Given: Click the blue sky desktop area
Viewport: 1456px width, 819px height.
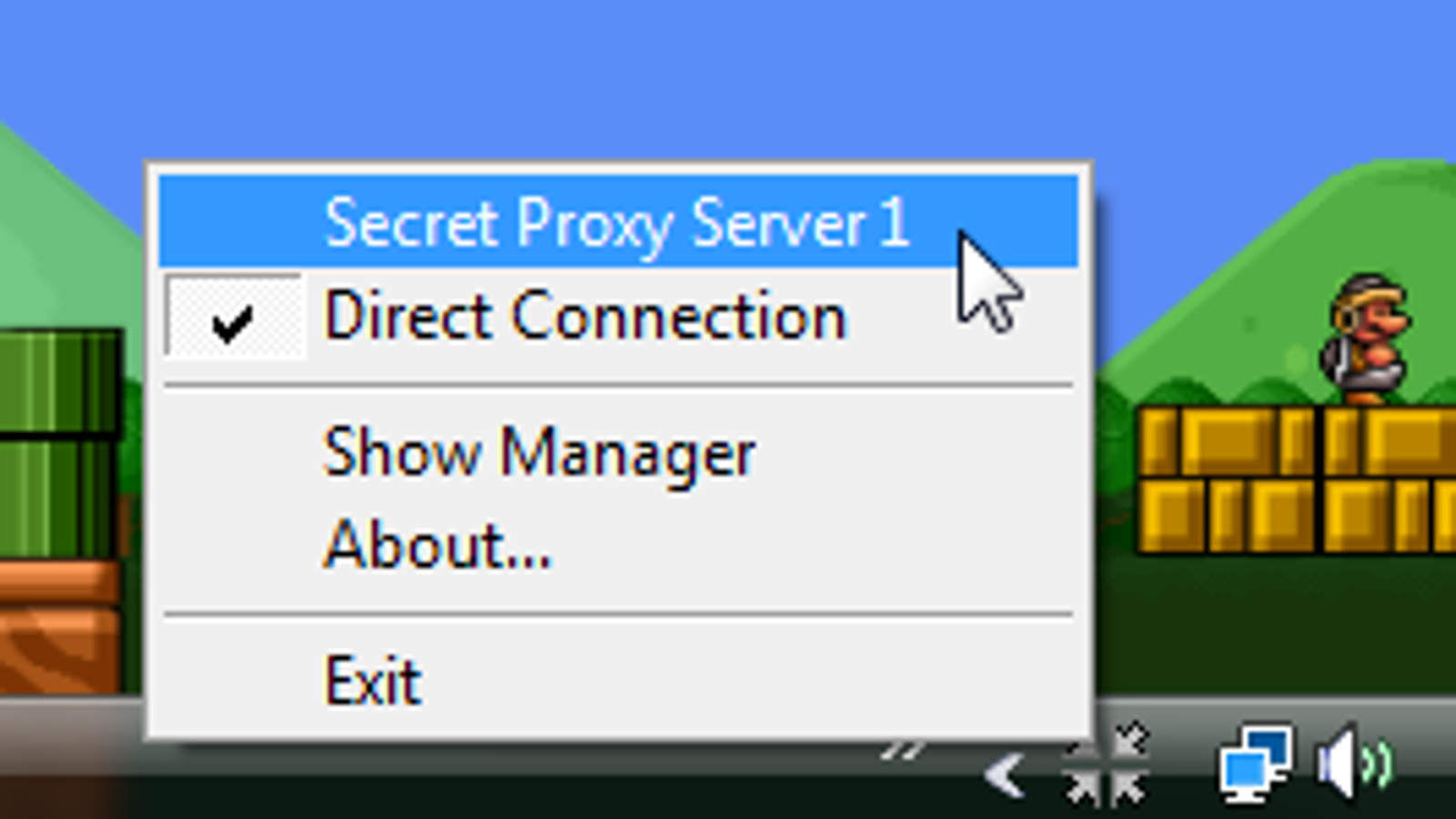Looking at the screenshot, I should 728,73.
